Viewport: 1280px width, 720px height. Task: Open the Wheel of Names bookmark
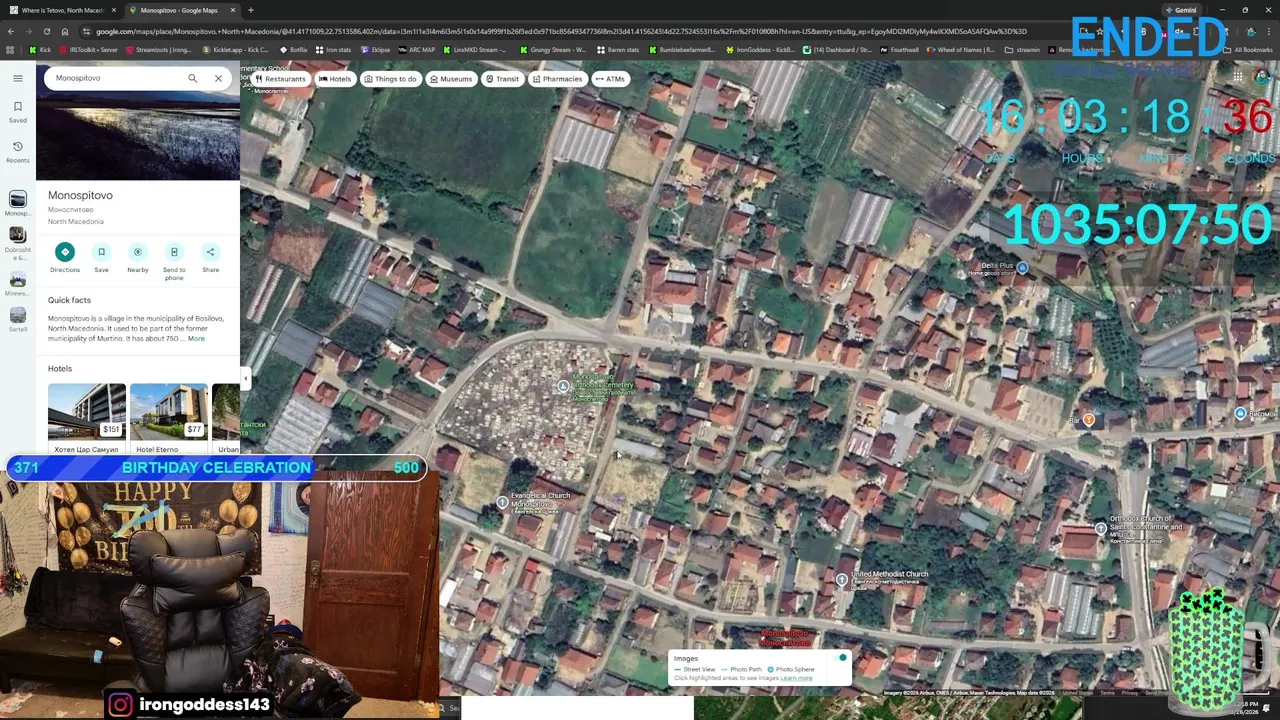tap(961, 50)
